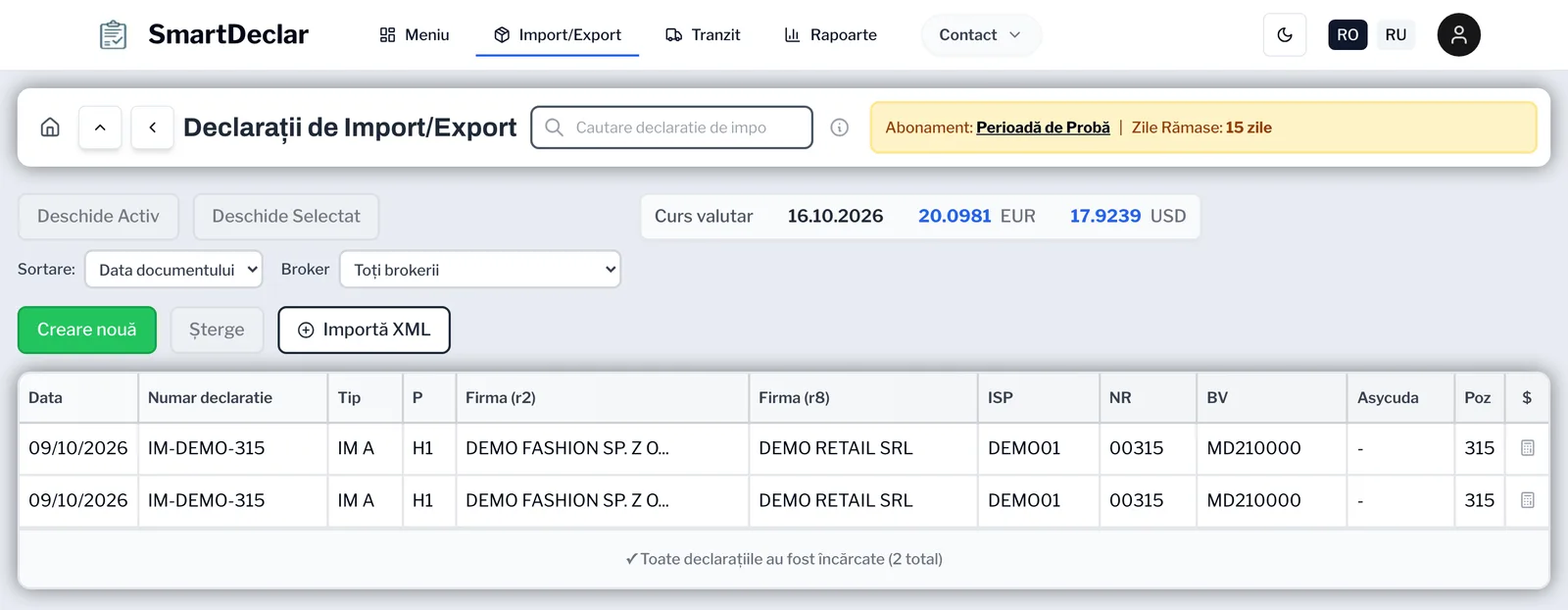Toggle dark mode with moon icon
The height and width of the screenshot is (610, 1568).
pos(1285,35)
